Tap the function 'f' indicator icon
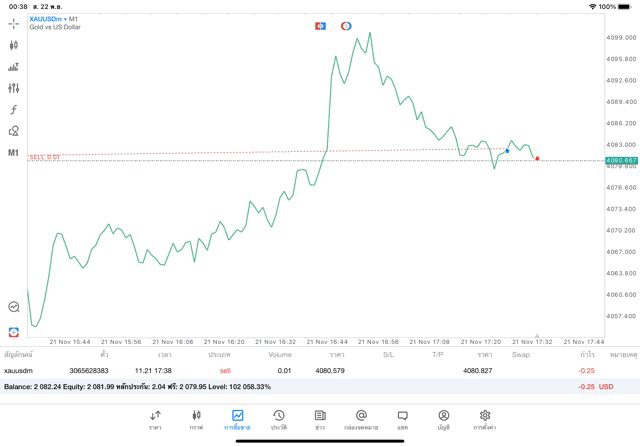Viewport: 640px width, 447px height. click(x=14, y=110)
